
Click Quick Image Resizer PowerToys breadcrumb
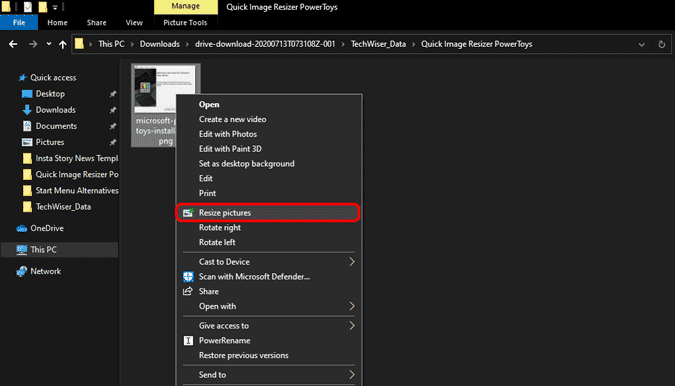477,44
